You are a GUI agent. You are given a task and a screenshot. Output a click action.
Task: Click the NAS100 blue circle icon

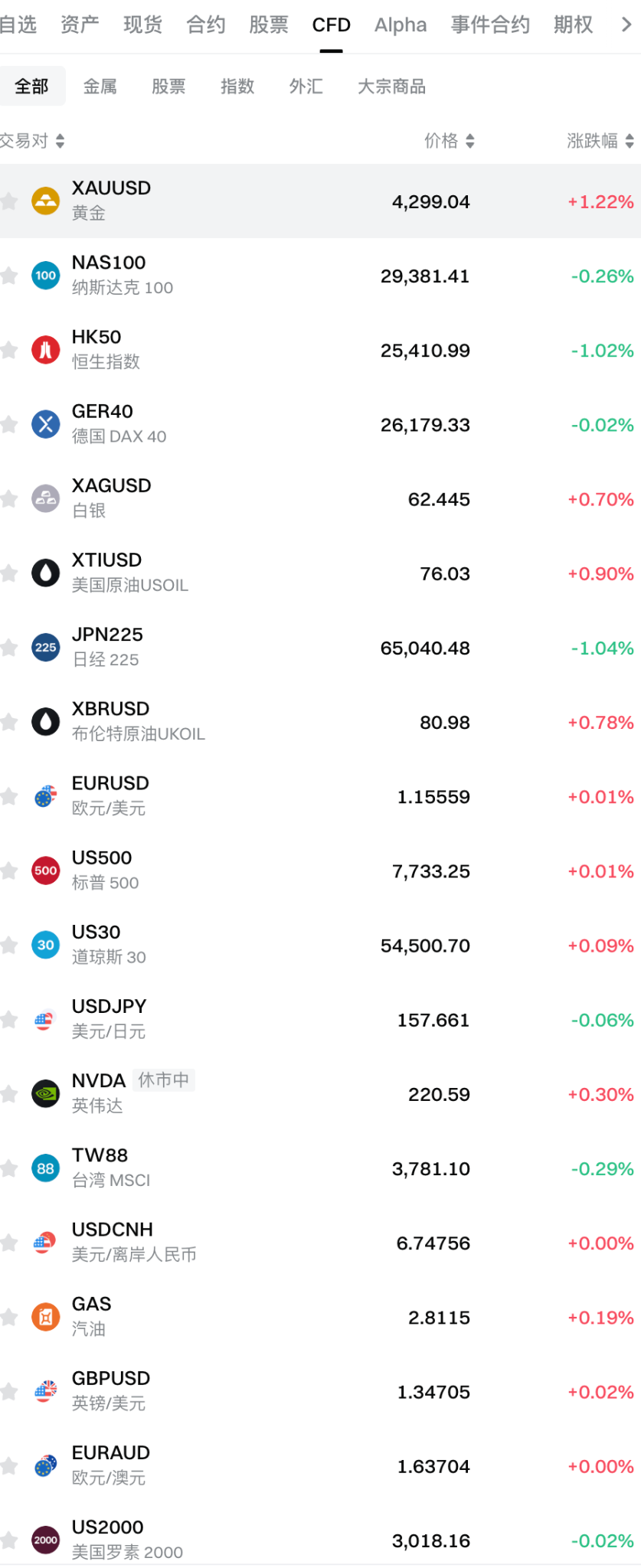point(45,276)
